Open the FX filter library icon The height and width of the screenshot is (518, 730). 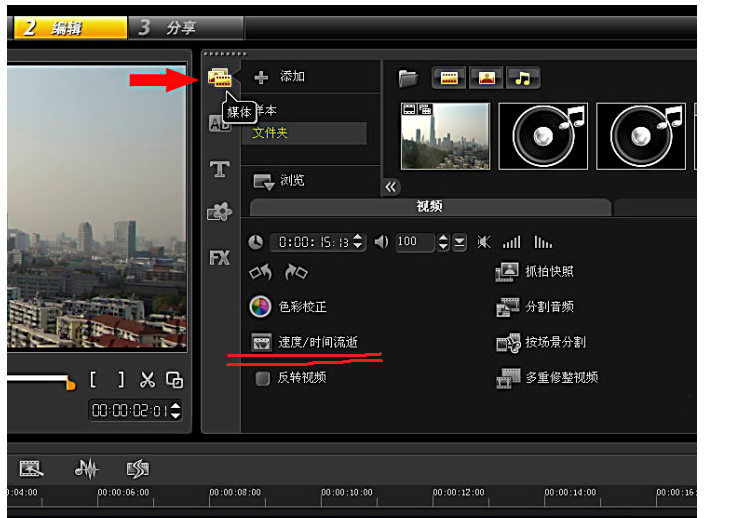219,257
